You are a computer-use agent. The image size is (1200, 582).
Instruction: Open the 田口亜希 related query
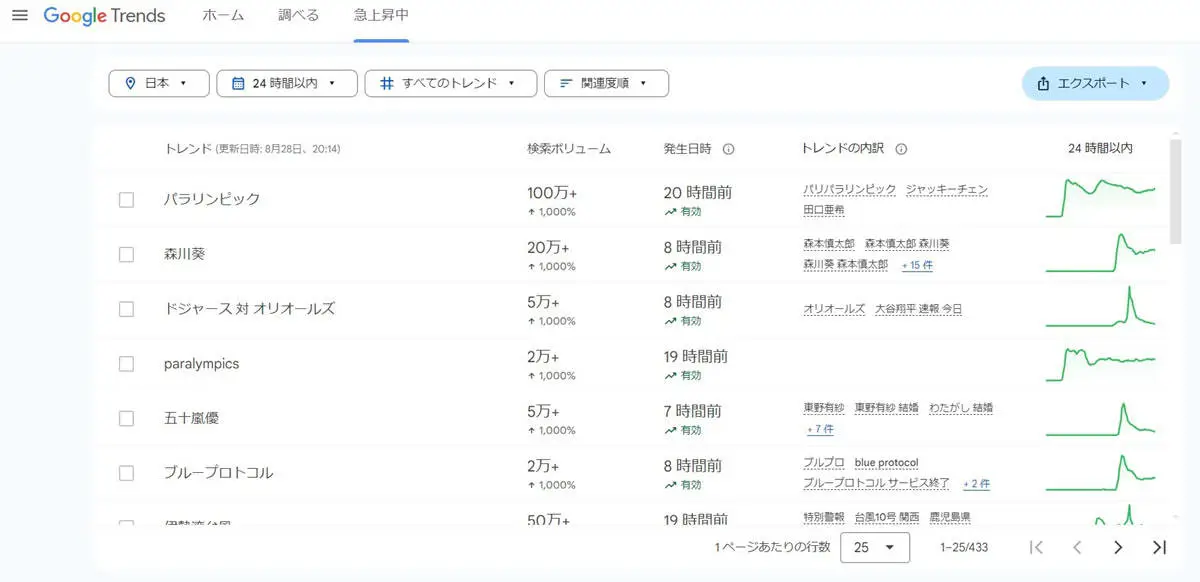click(x=824, y=211)
